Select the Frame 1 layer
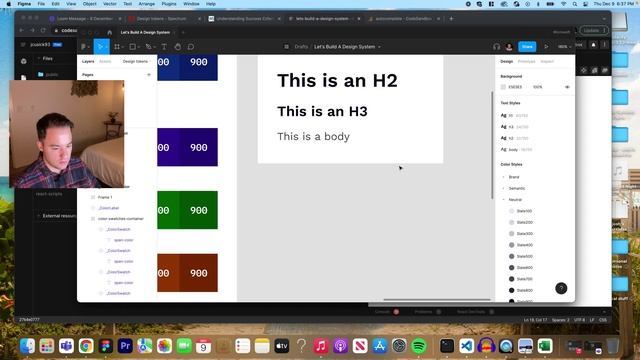The height and width of the screenshot is (360, 640). pos(105,197)
